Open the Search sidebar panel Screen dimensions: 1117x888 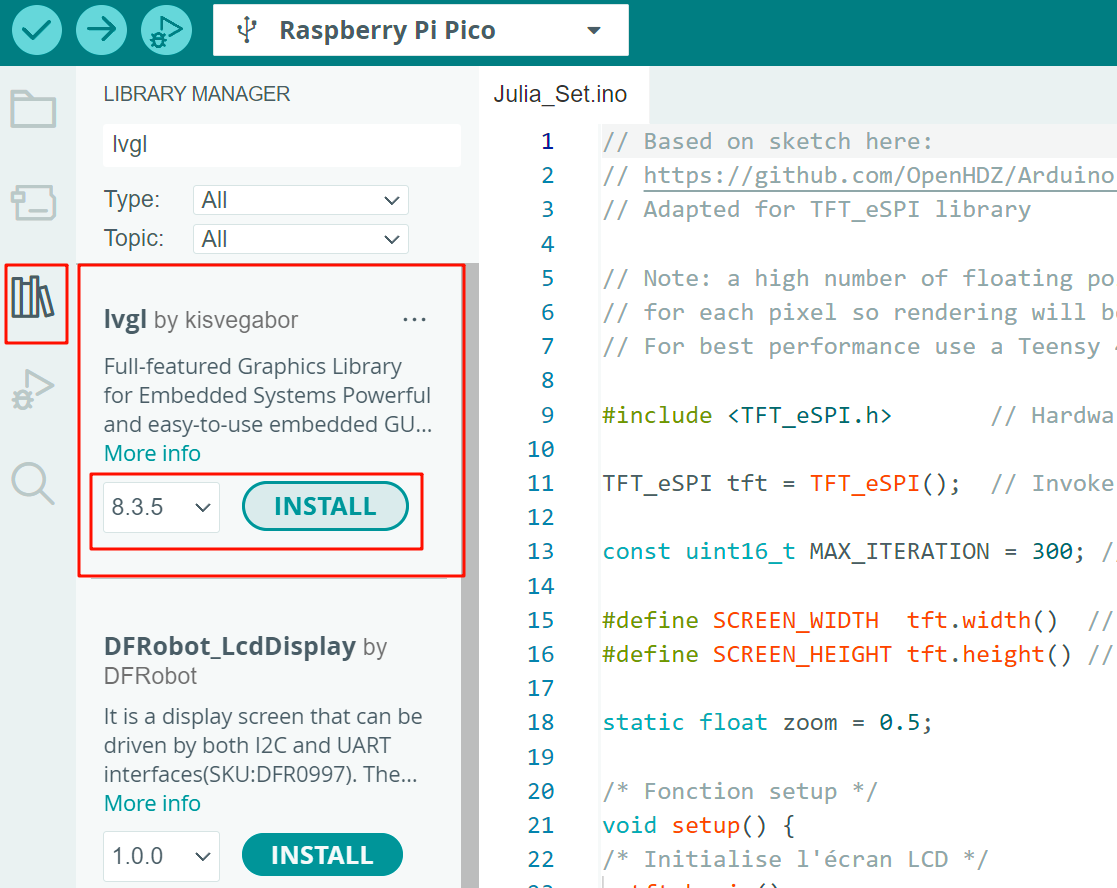(x=33, y=484)
